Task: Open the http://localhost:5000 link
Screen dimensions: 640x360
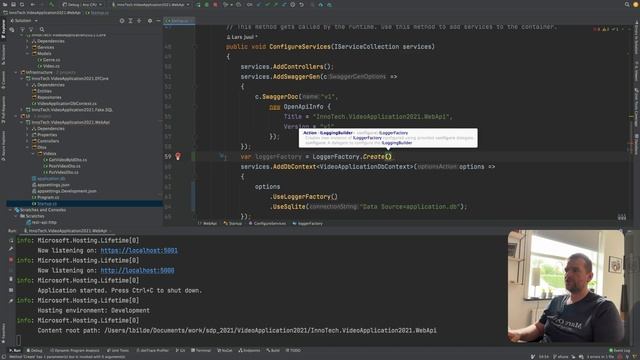Action: click(138, 271)
